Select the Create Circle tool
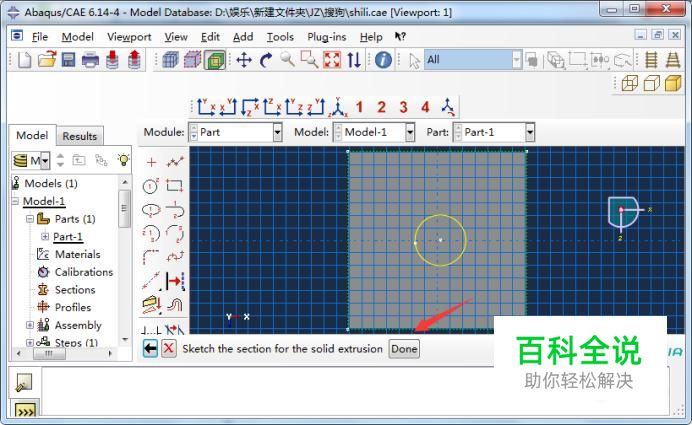The image size is (692, 425). [150, 186]
